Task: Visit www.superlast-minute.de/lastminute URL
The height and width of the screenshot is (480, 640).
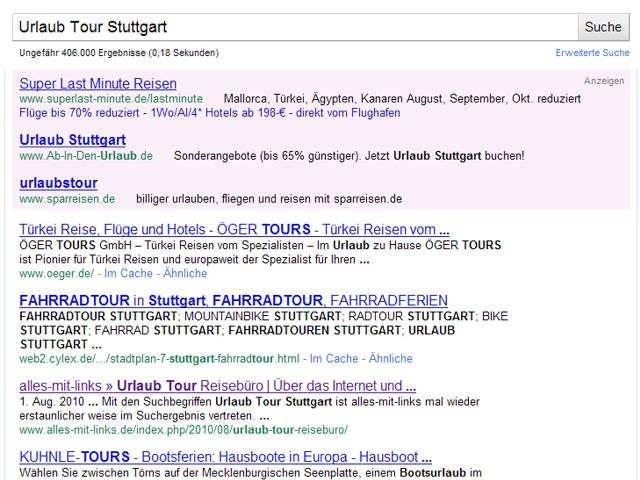Action: [x=111, y=99]
